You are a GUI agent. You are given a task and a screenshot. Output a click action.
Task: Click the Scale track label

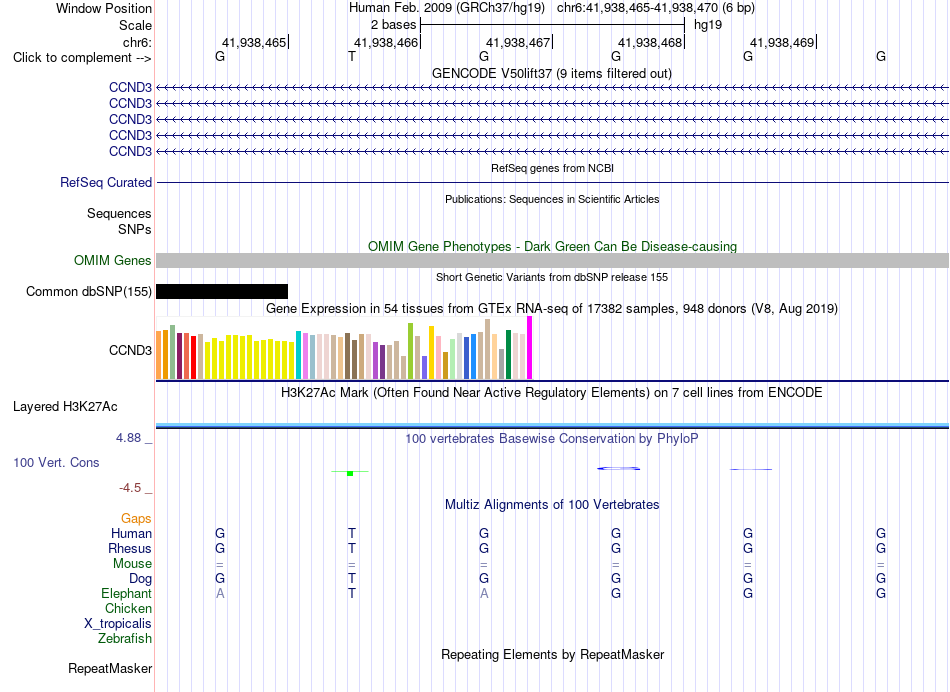[135, 25]
